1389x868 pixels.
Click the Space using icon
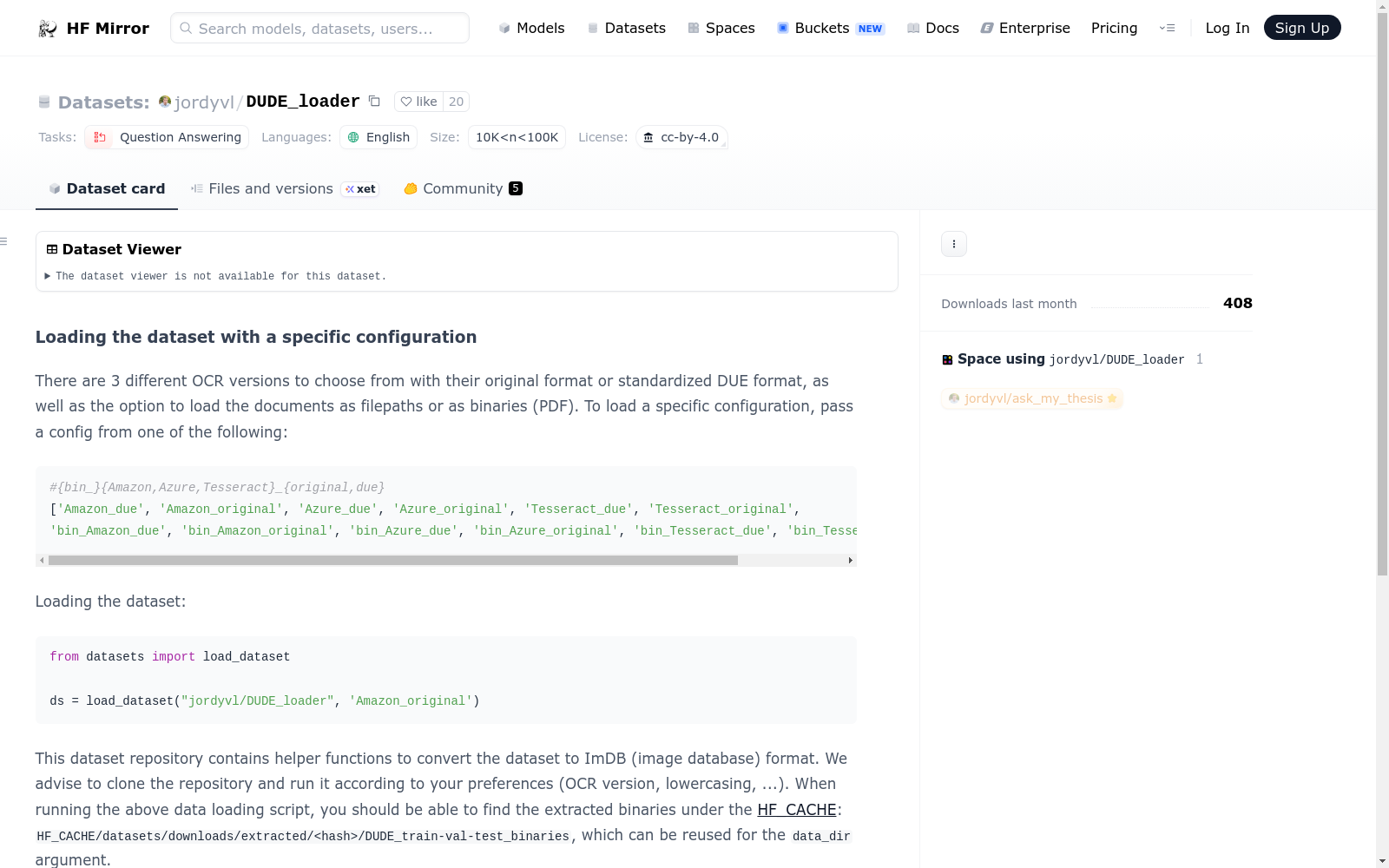(x=948, y=359)
